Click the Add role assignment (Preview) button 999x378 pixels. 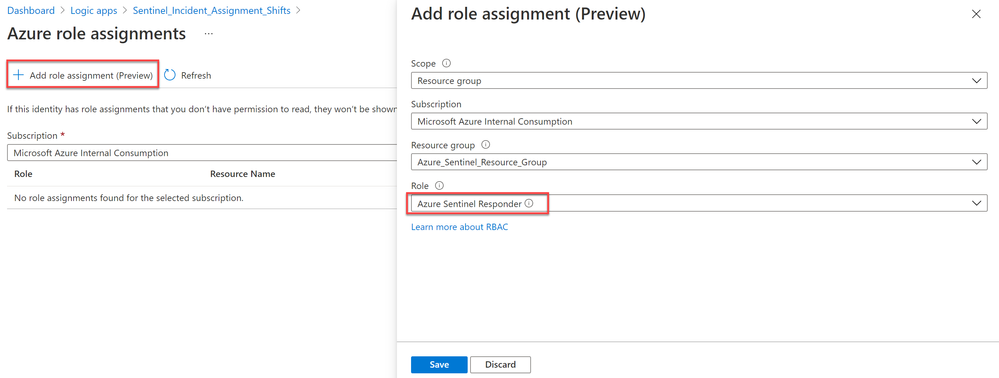[83, 75]
